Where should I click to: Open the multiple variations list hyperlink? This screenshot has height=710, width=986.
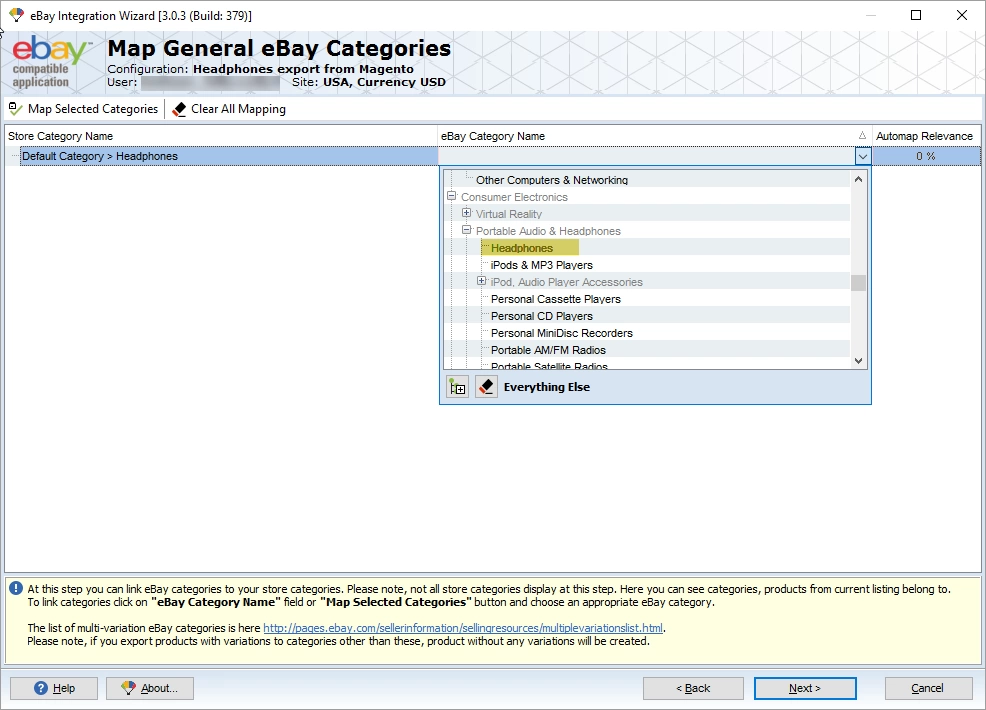pyautogui.click(x=463, y=628)
